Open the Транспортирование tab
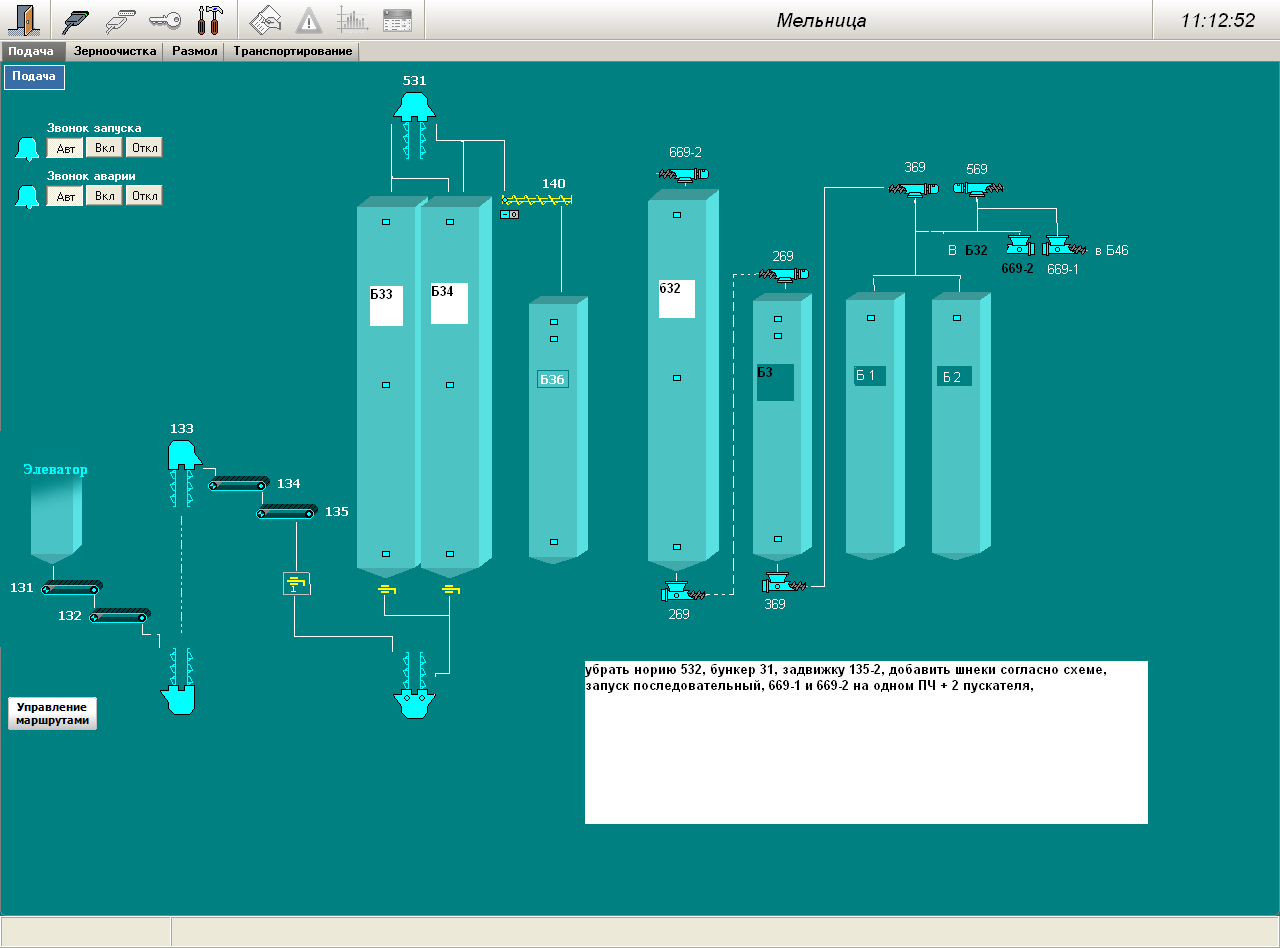Image resolution: width=1280 pixels, height=948 pixels. tap(292, 51)
